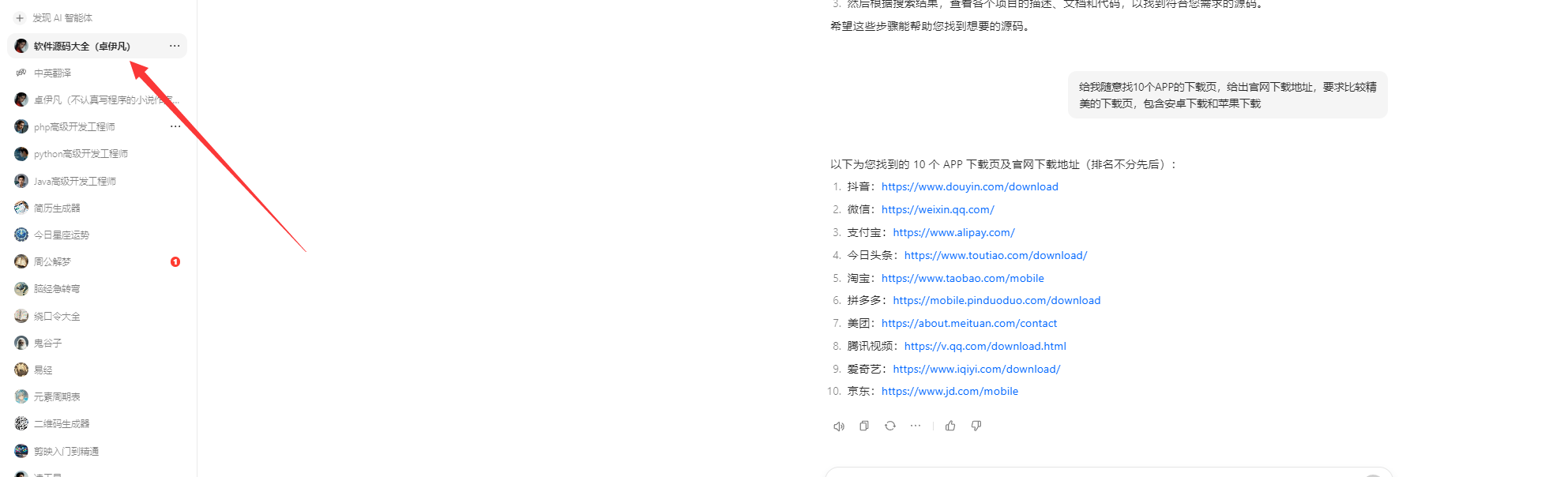
Task: Open the 今日星座运势 agent icon
Action: pos(21,235)
